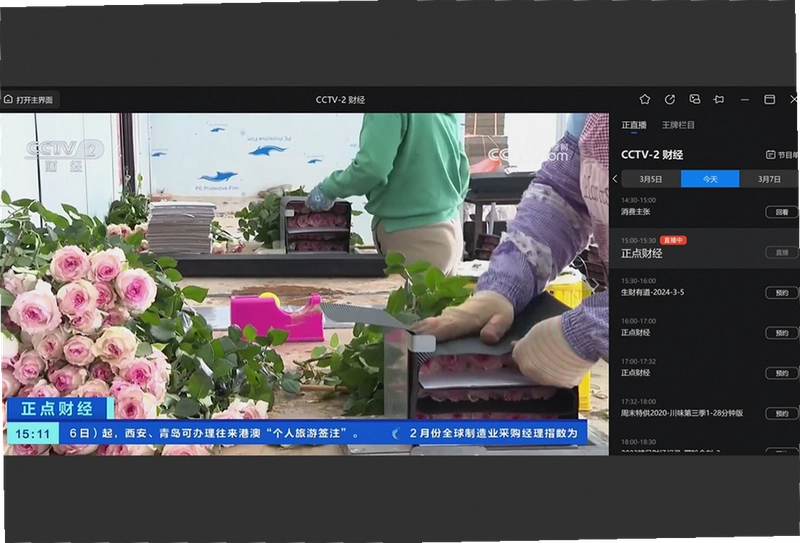Screen dimensions: 800x543
Task: Pin the window on top with the pin icon
Action: 719,100
